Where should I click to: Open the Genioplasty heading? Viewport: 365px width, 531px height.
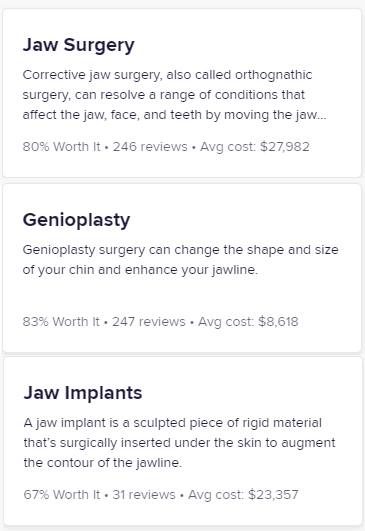(77, 220)
